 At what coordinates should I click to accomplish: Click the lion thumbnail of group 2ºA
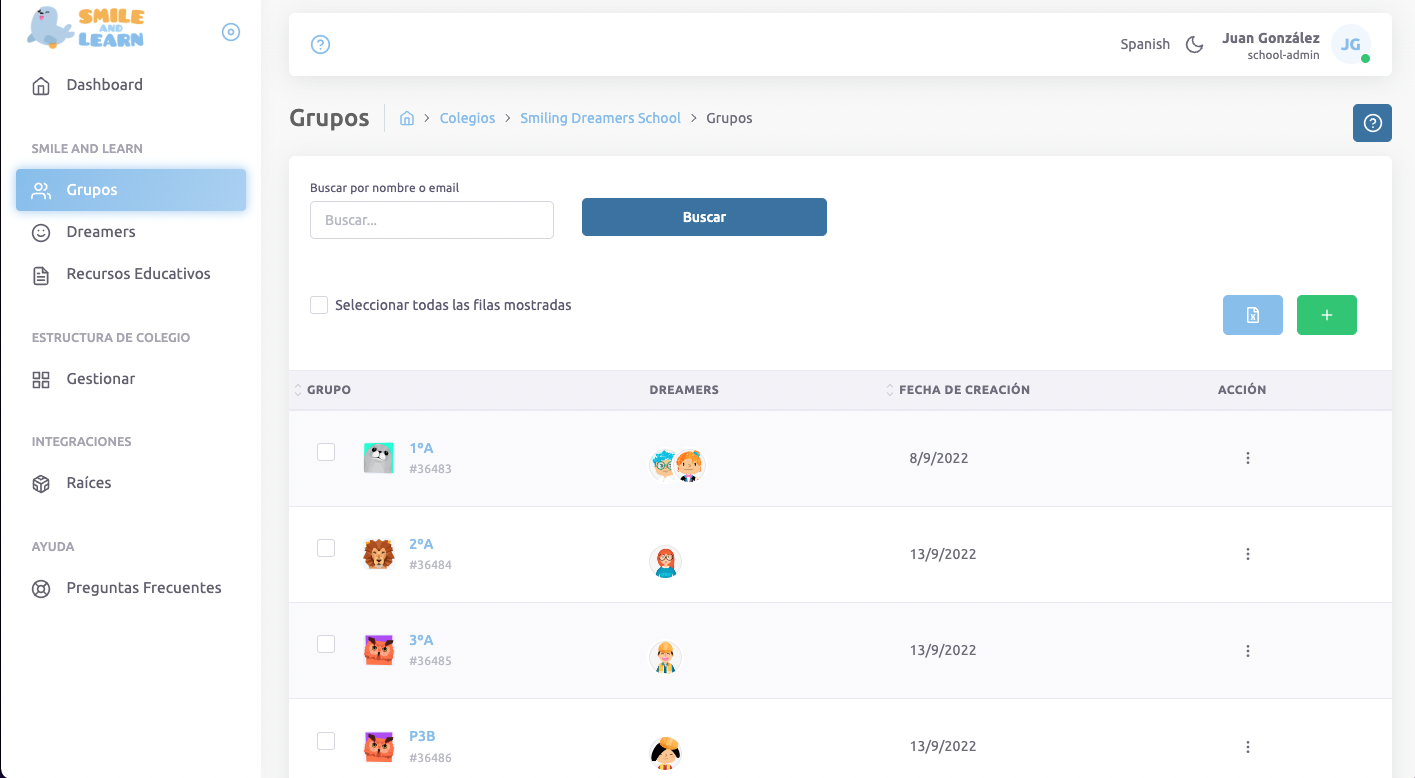click(378, 554)
